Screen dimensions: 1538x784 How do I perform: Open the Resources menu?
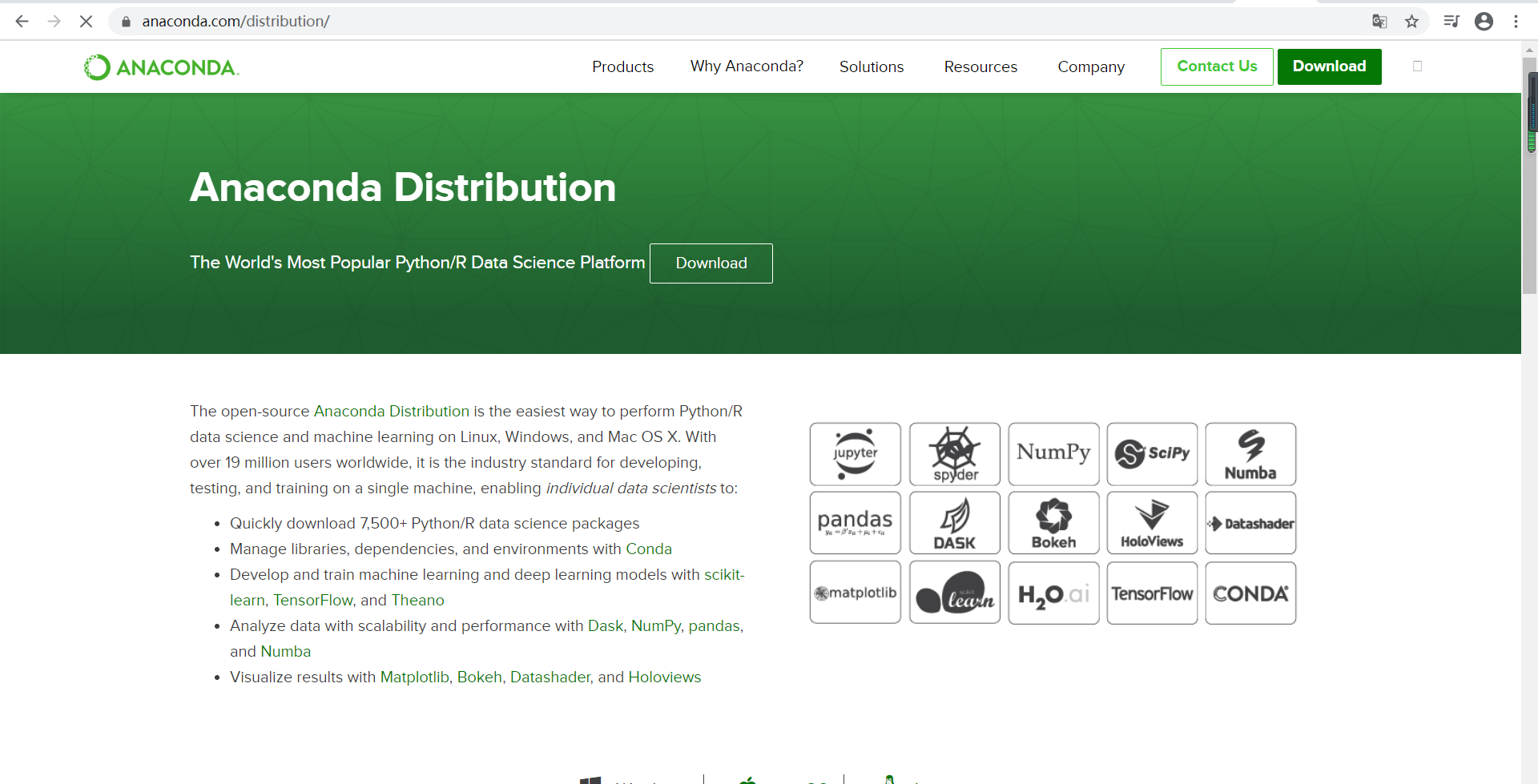tap(980, 66)
